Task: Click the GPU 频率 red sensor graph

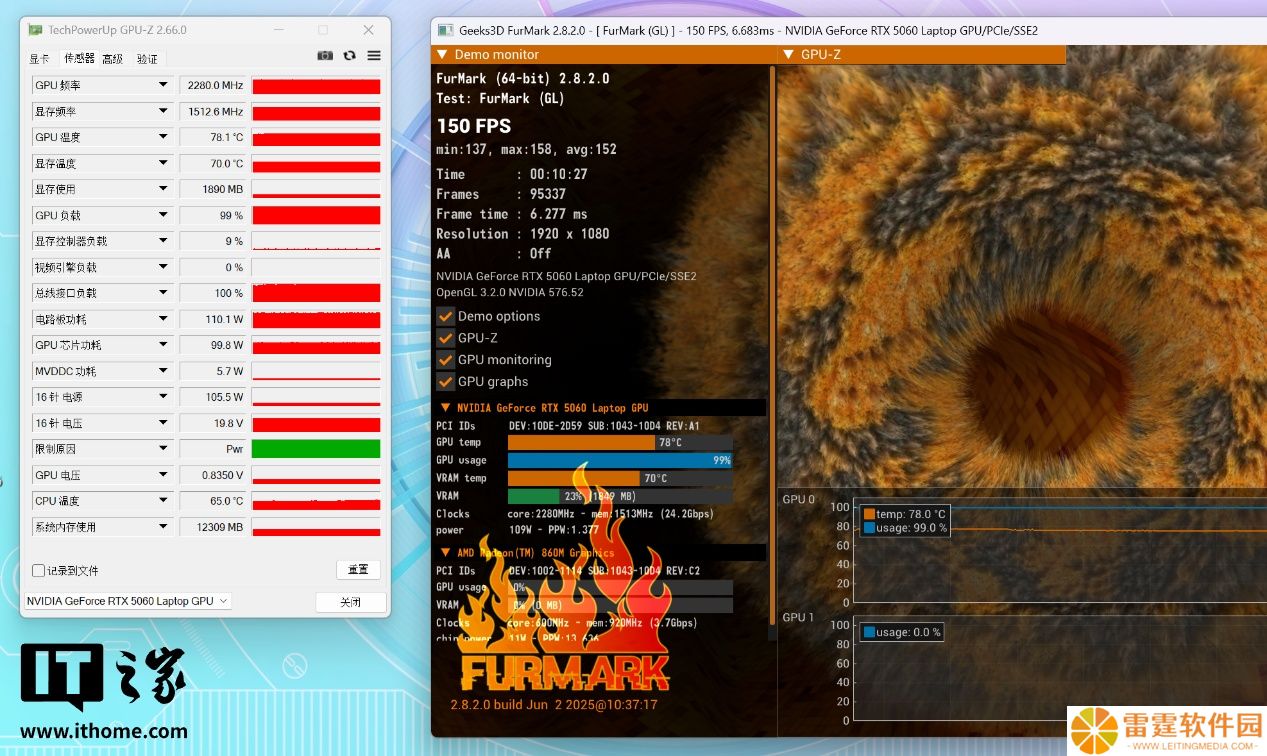Action: pyautogui.click(x=316, y=85)
